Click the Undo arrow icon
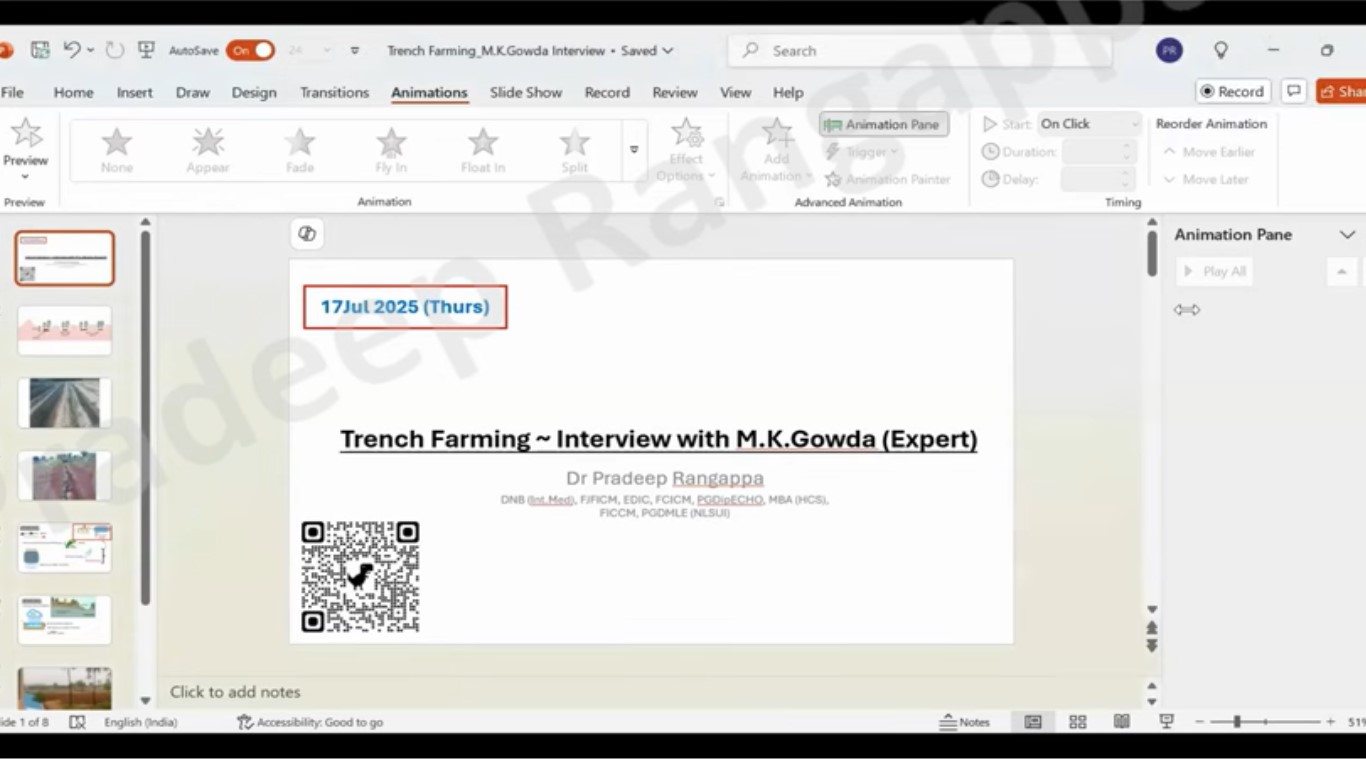This screenshot has height=768, width=1366. click(71, 50)
